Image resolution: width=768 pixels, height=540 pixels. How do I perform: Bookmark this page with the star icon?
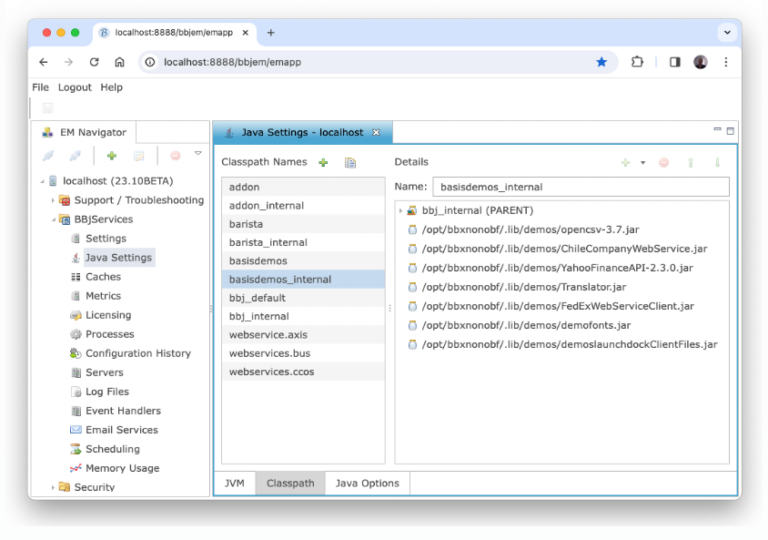(x=601, y=62)
